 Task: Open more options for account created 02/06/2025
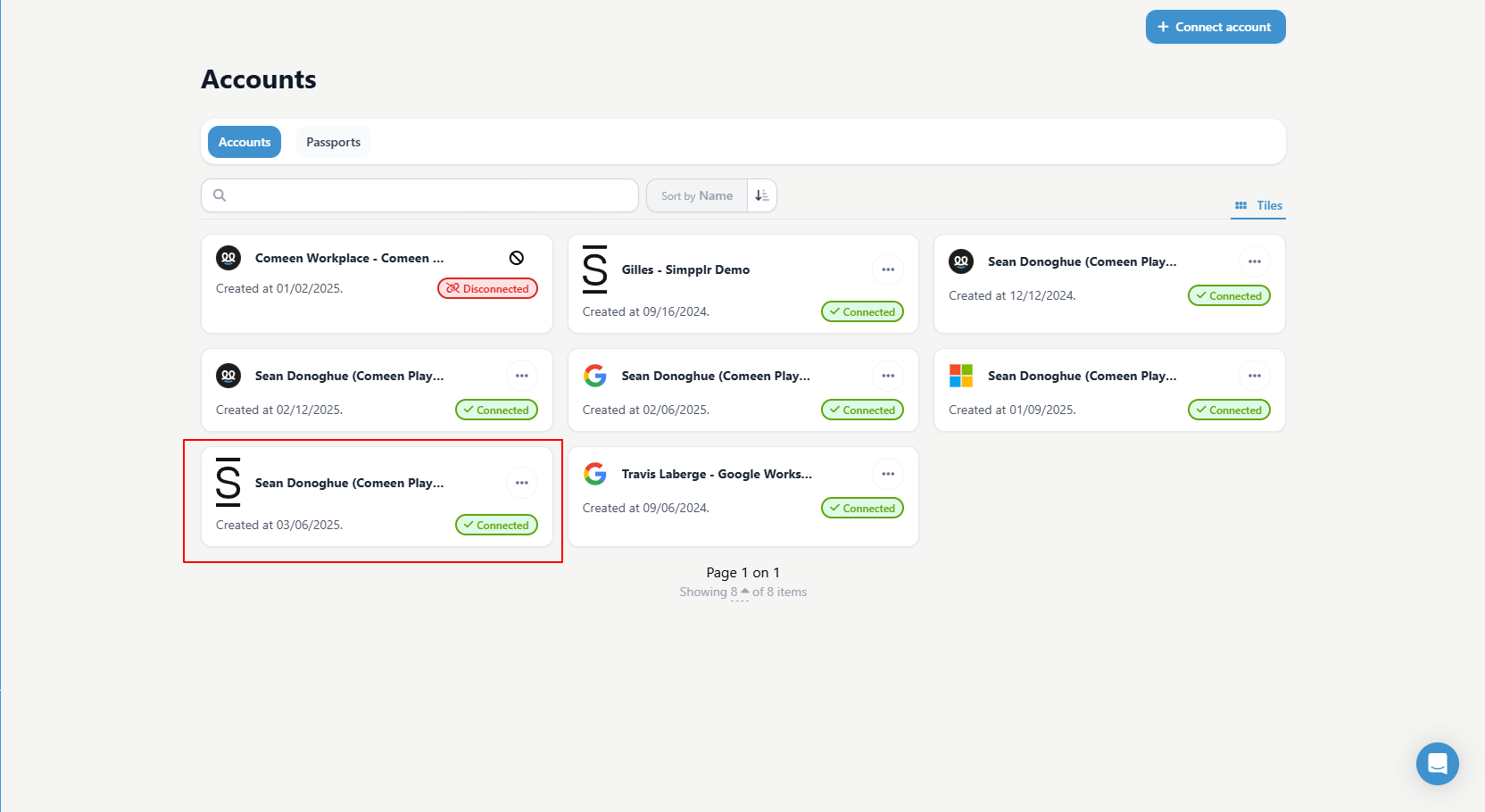888,376
